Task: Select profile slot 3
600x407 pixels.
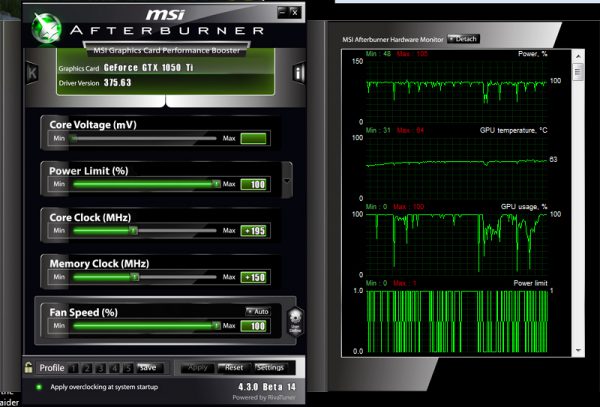Action: [101, 368]
